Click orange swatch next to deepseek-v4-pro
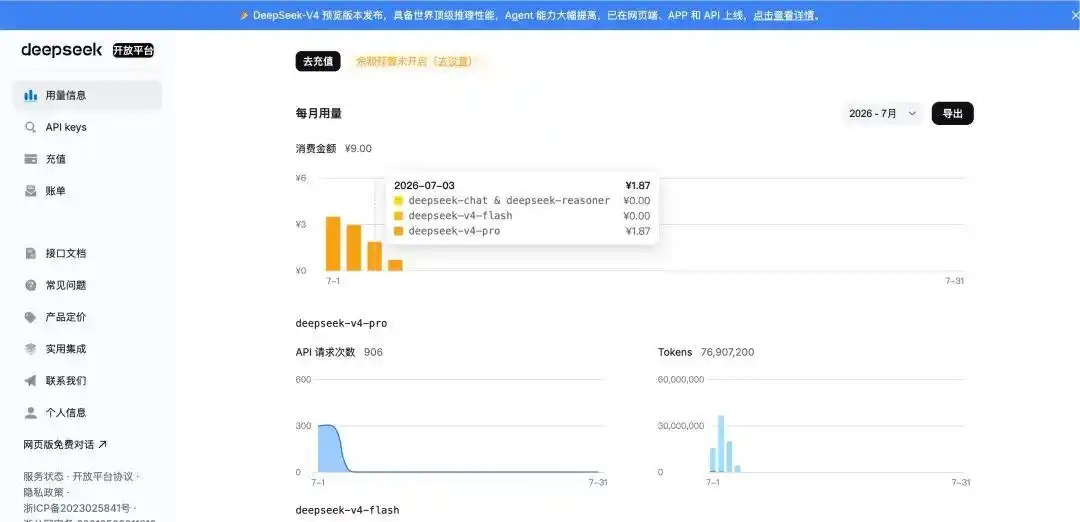Screen dimensions: 1080x522 (x=398, y=231)
